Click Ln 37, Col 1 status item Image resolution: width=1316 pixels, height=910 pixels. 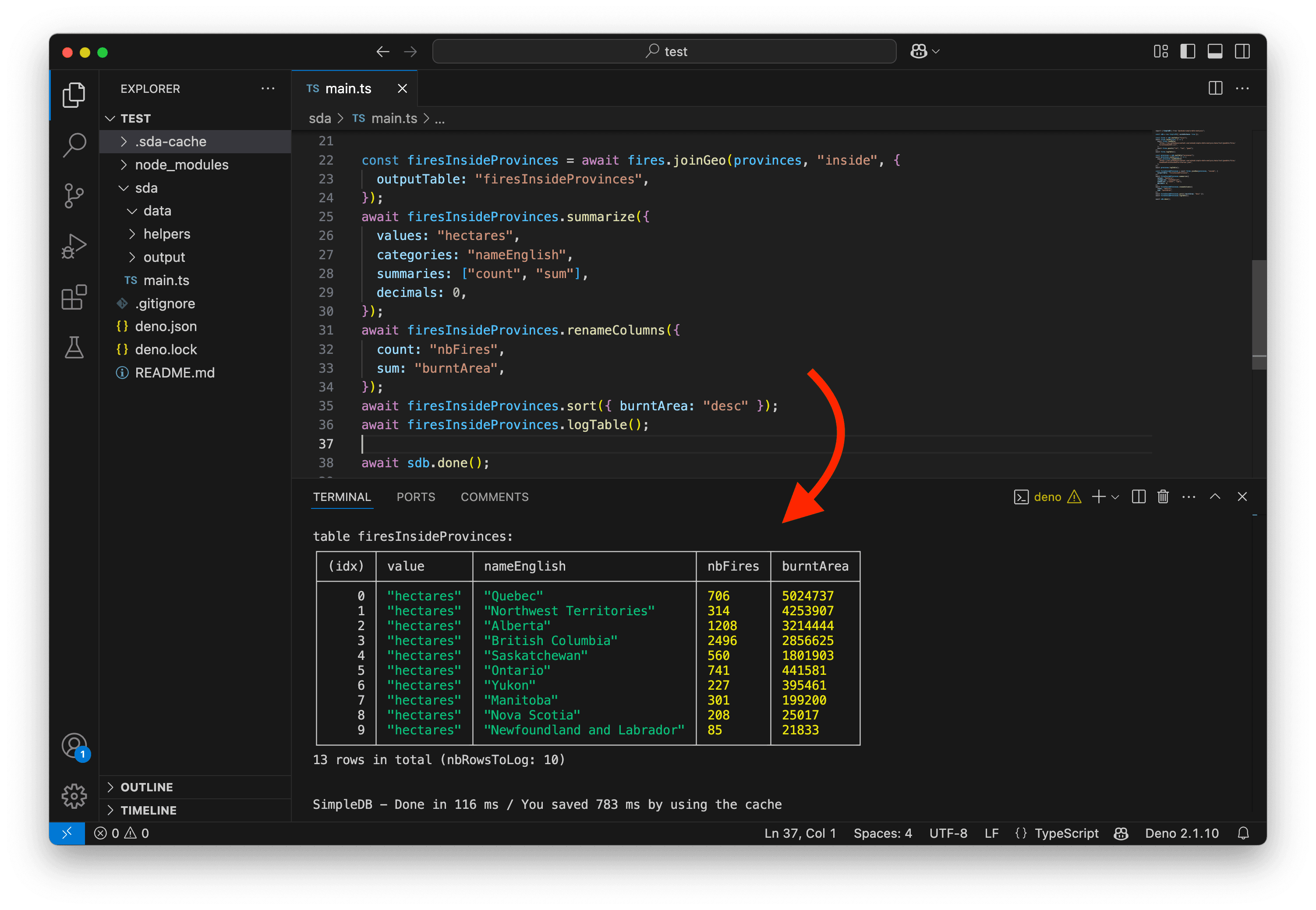pos(800,833)
